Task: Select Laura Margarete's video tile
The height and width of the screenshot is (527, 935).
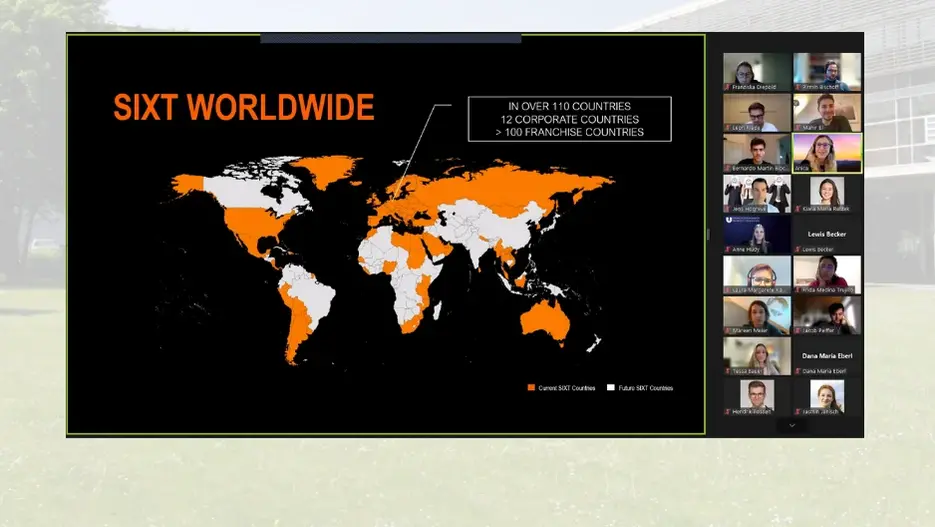Action: point(757,275)
